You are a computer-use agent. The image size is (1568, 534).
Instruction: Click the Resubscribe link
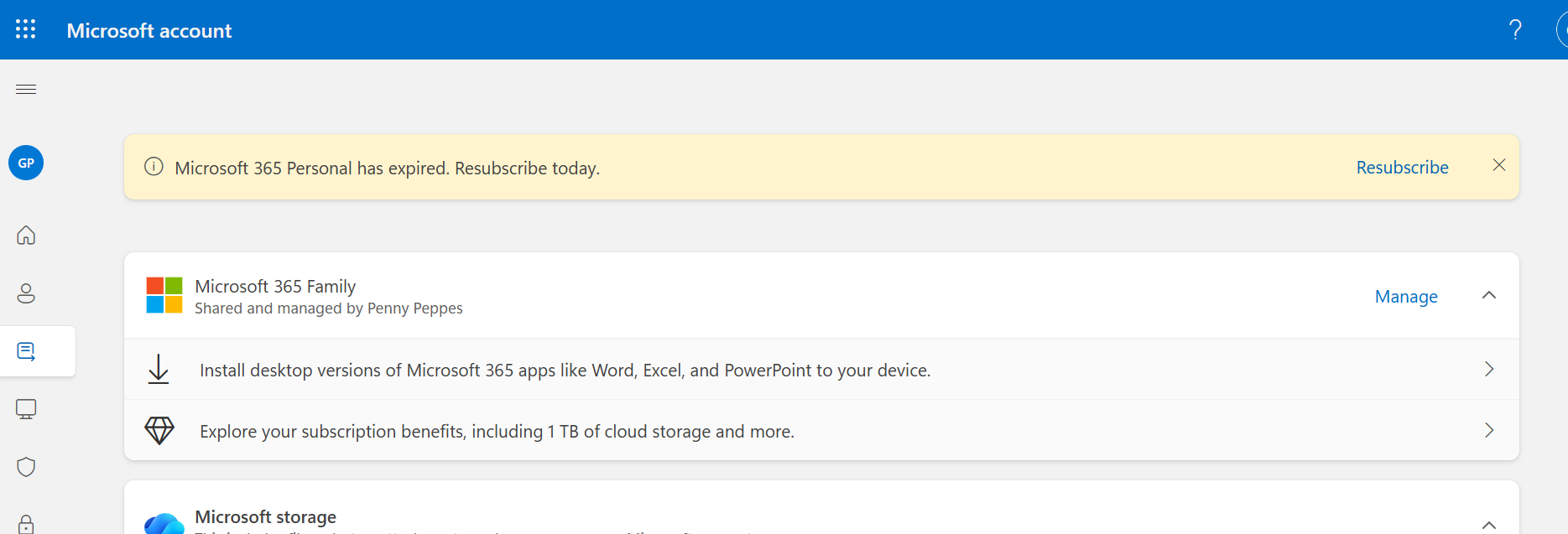pyautogui.click(x=1402, y=168)
